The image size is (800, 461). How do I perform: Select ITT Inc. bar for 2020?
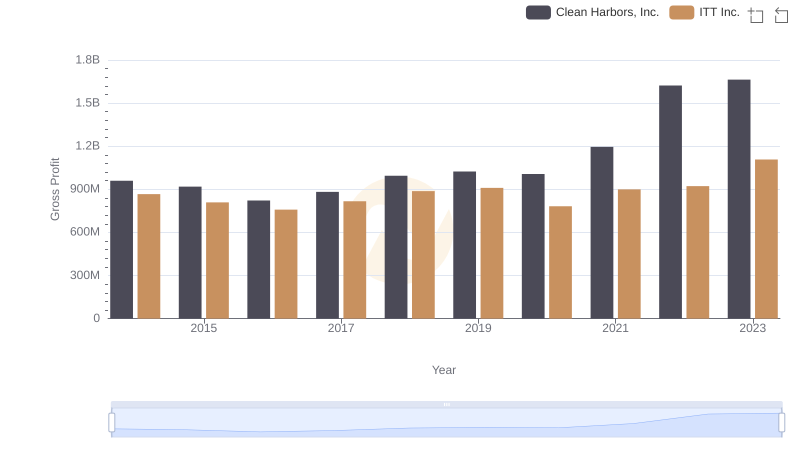pos(560,262)
